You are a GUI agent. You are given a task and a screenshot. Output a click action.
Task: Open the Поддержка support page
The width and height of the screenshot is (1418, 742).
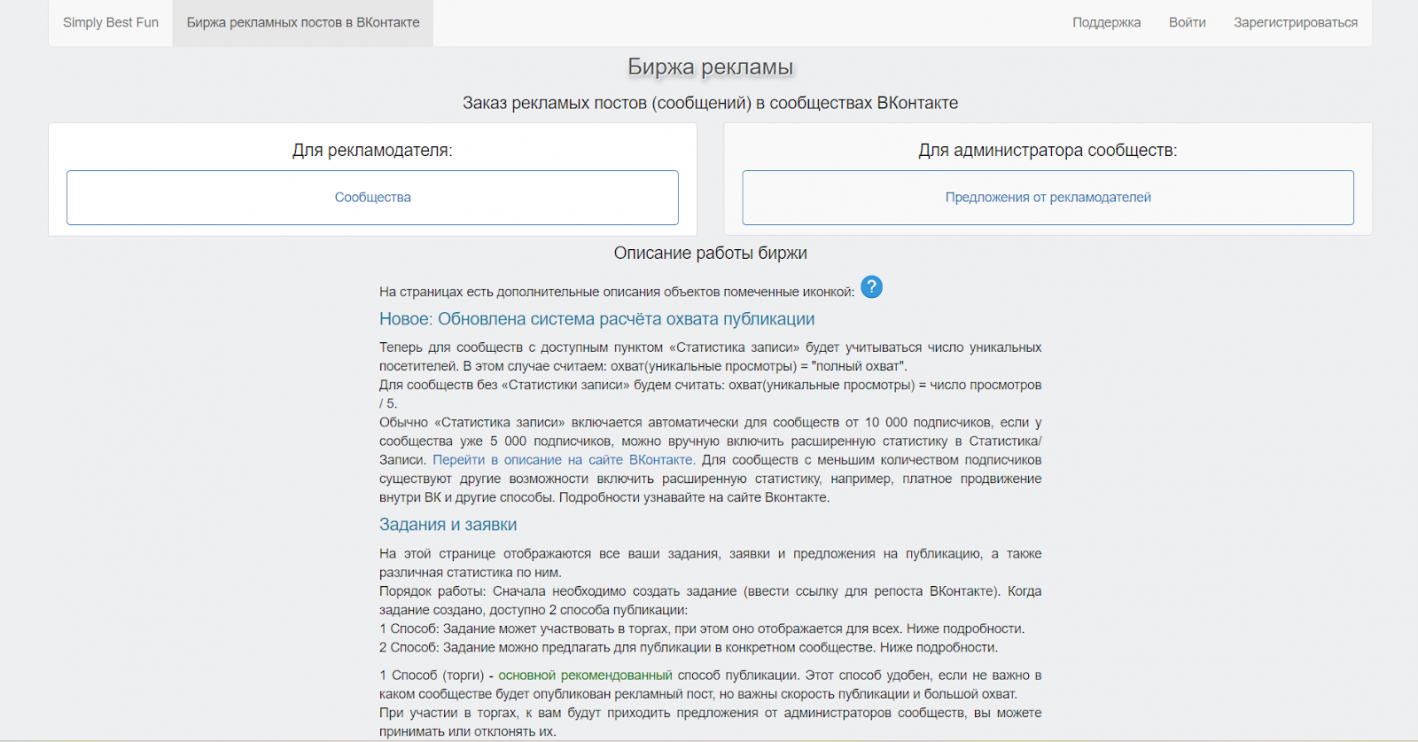pyautogui.click(x=1106, y=22)
